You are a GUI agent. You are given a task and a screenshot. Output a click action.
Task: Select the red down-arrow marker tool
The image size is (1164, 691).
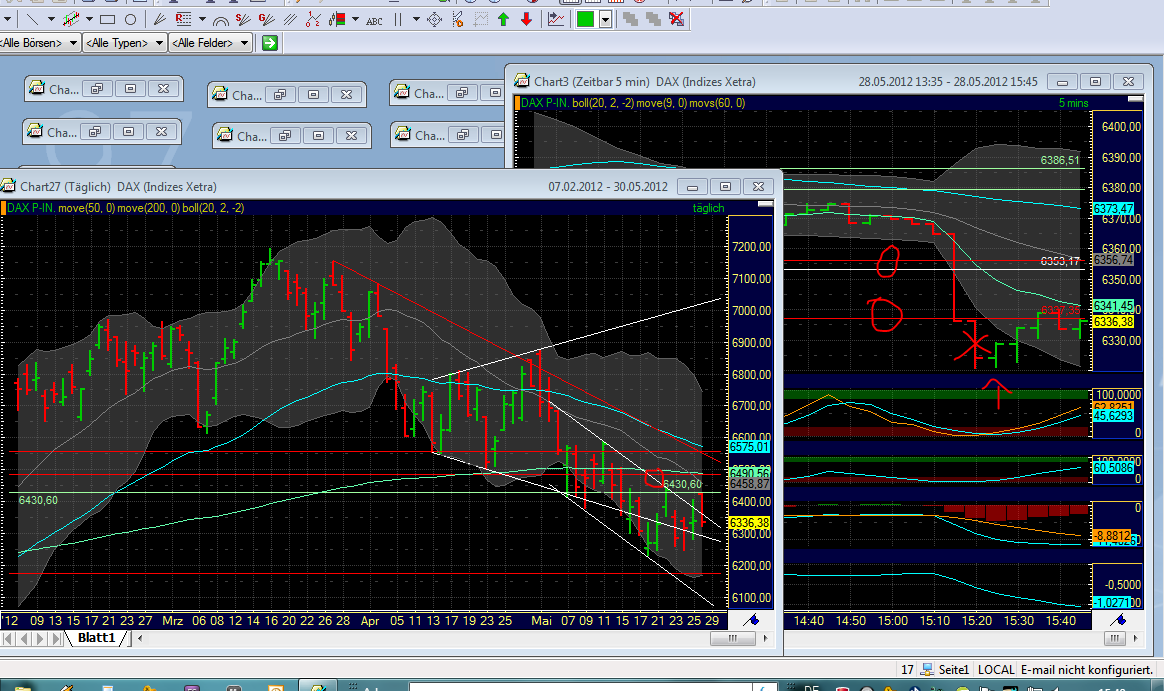click(x=527, y=19)
